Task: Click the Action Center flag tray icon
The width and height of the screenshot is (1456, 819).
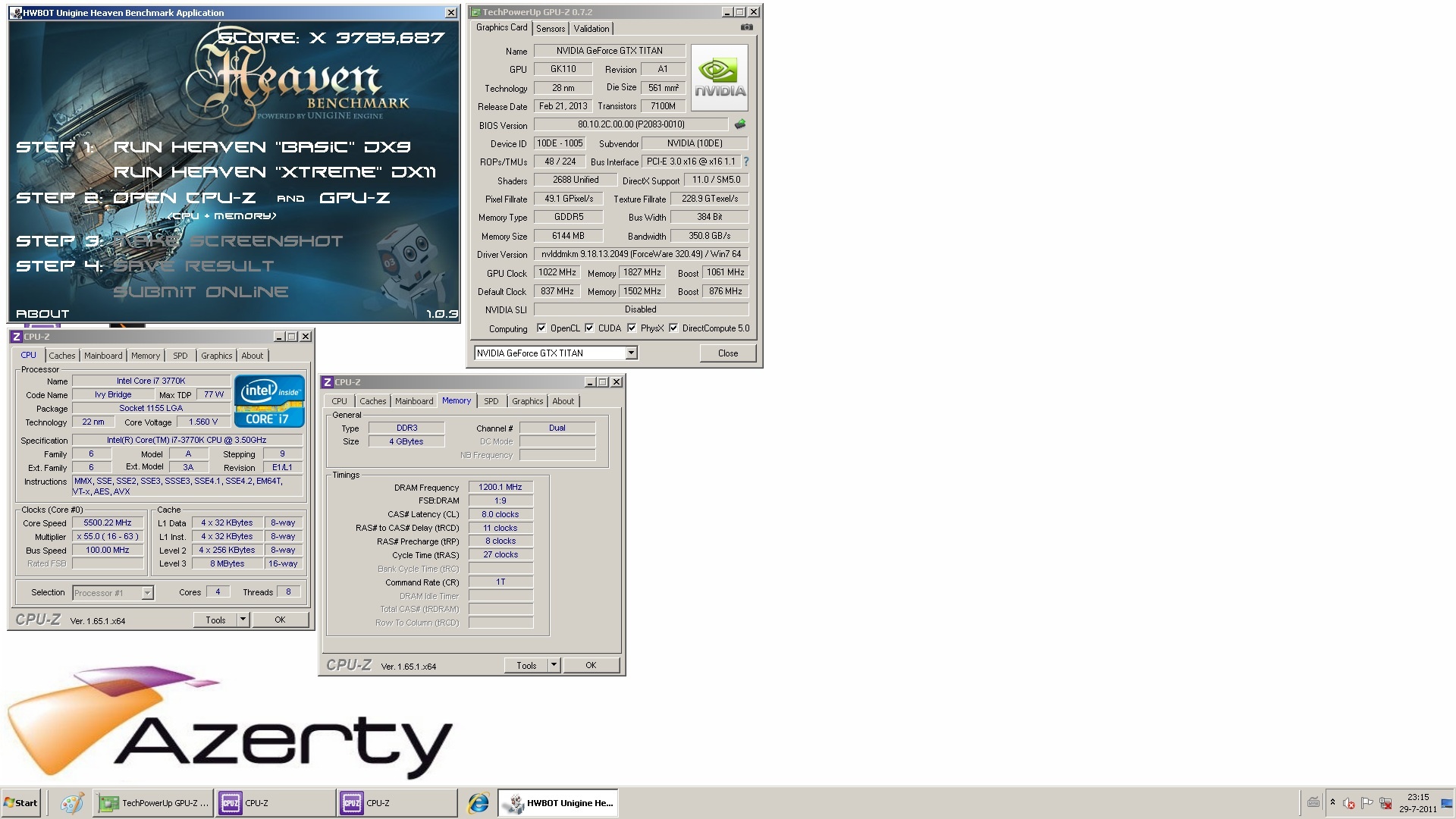Action: [x=1367, y=803]
